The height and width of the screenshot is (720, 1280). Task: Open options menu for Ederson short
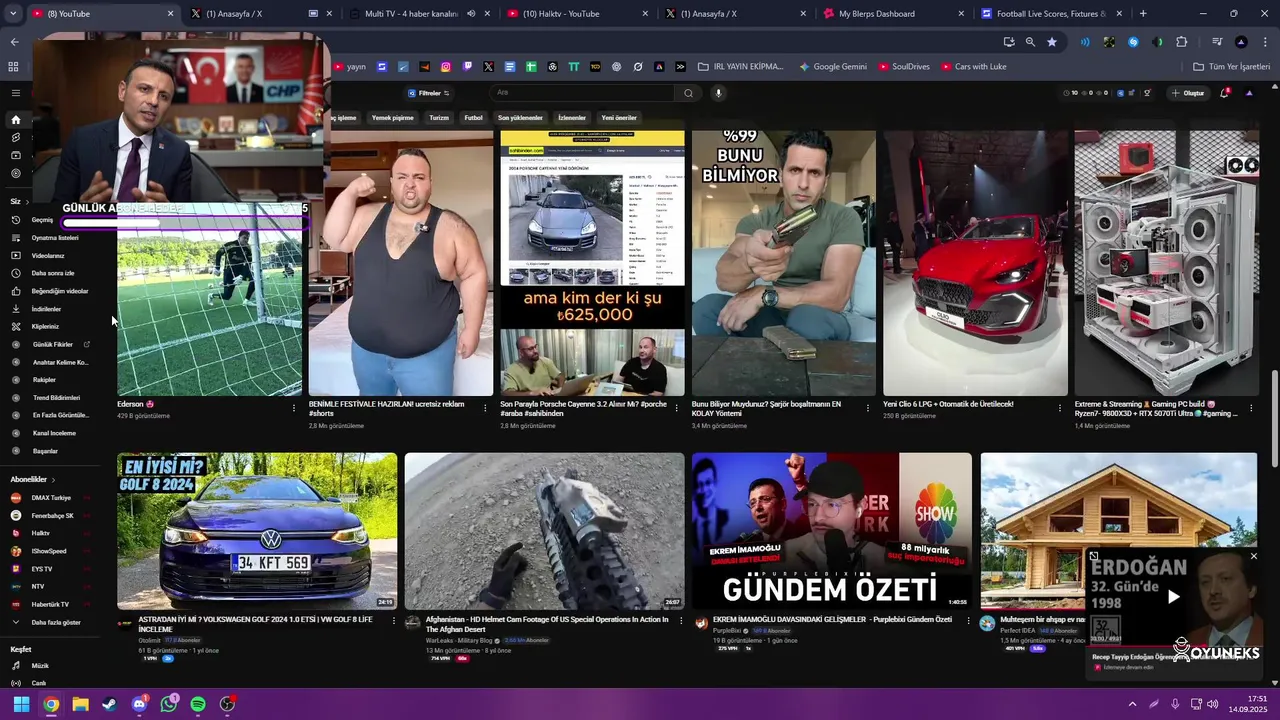[x=294, y=408]
